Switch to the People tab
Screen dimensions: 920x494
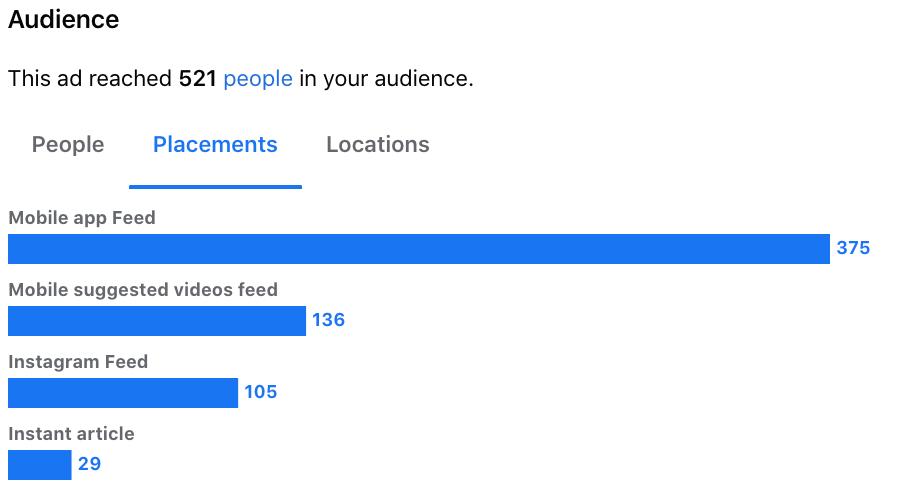pos(68,144)
